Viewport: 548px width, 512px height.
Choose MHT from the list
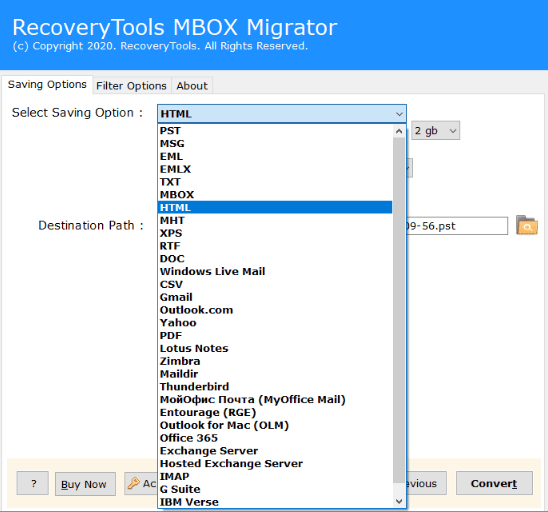point(275,221)
